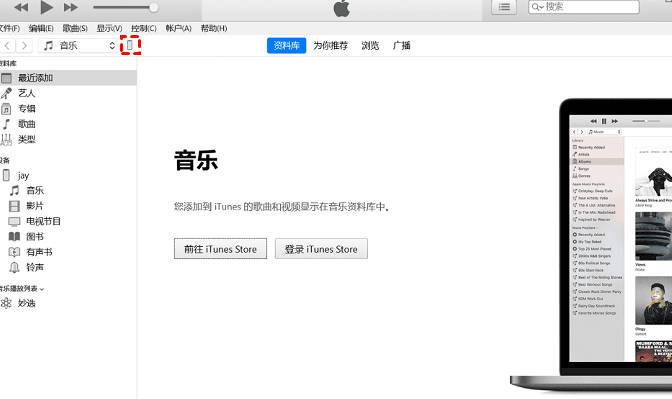Click the 前往 iTunes Store button
Screen dimensions: 672x399
tap(220, 249)
